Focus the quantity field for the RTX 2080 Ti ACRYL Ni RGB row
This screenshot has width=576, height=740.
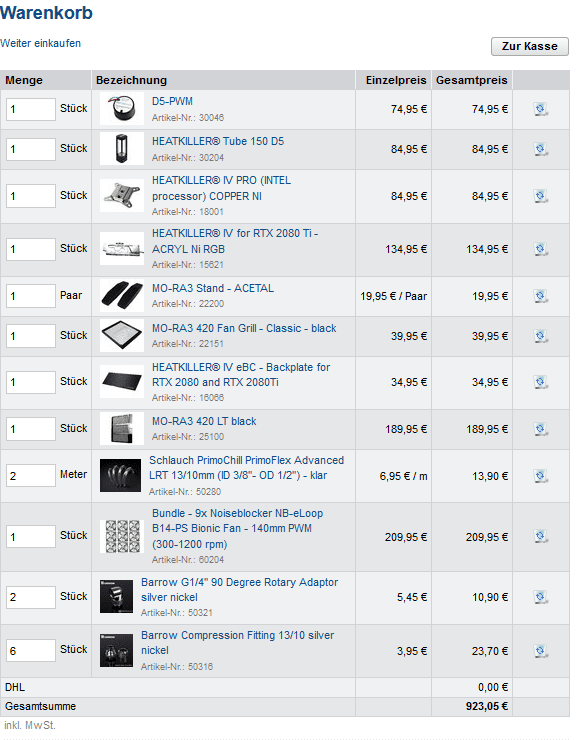coord(31,249)
